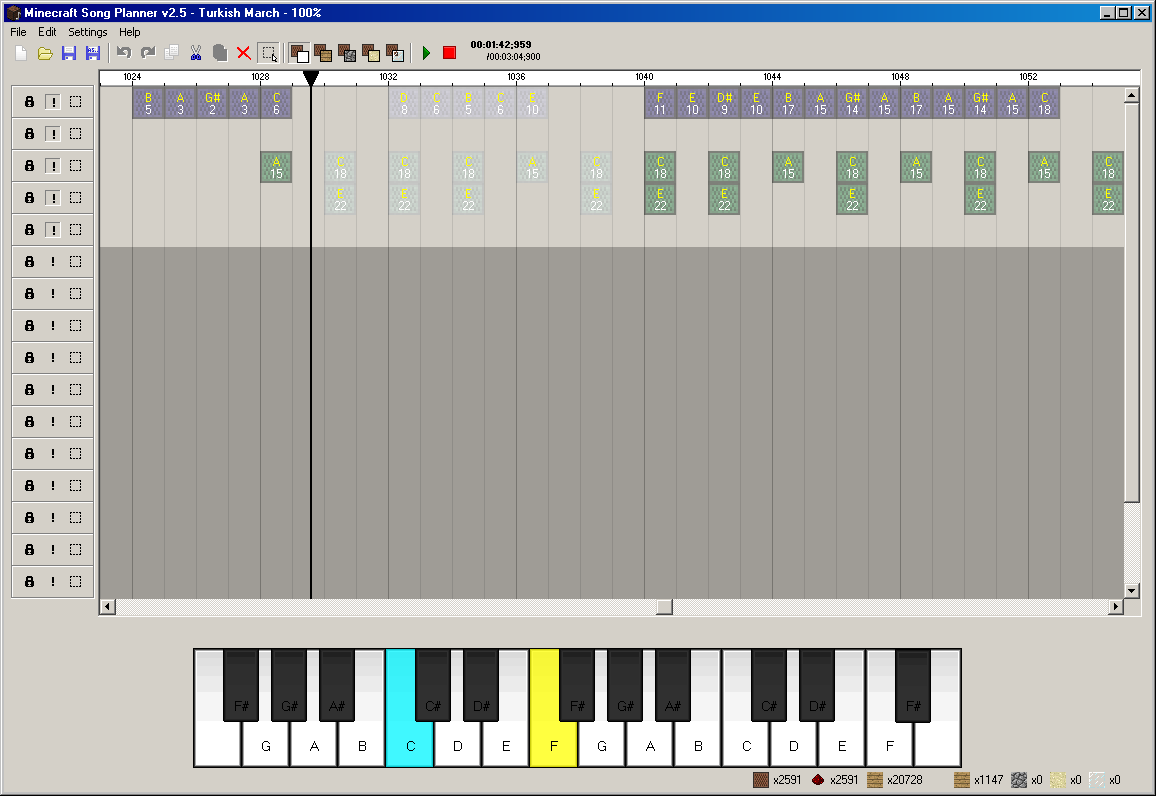Viewport: 1156px width, 796px height.
Task: Click the x1147 planks count
Action: (989, 780)
